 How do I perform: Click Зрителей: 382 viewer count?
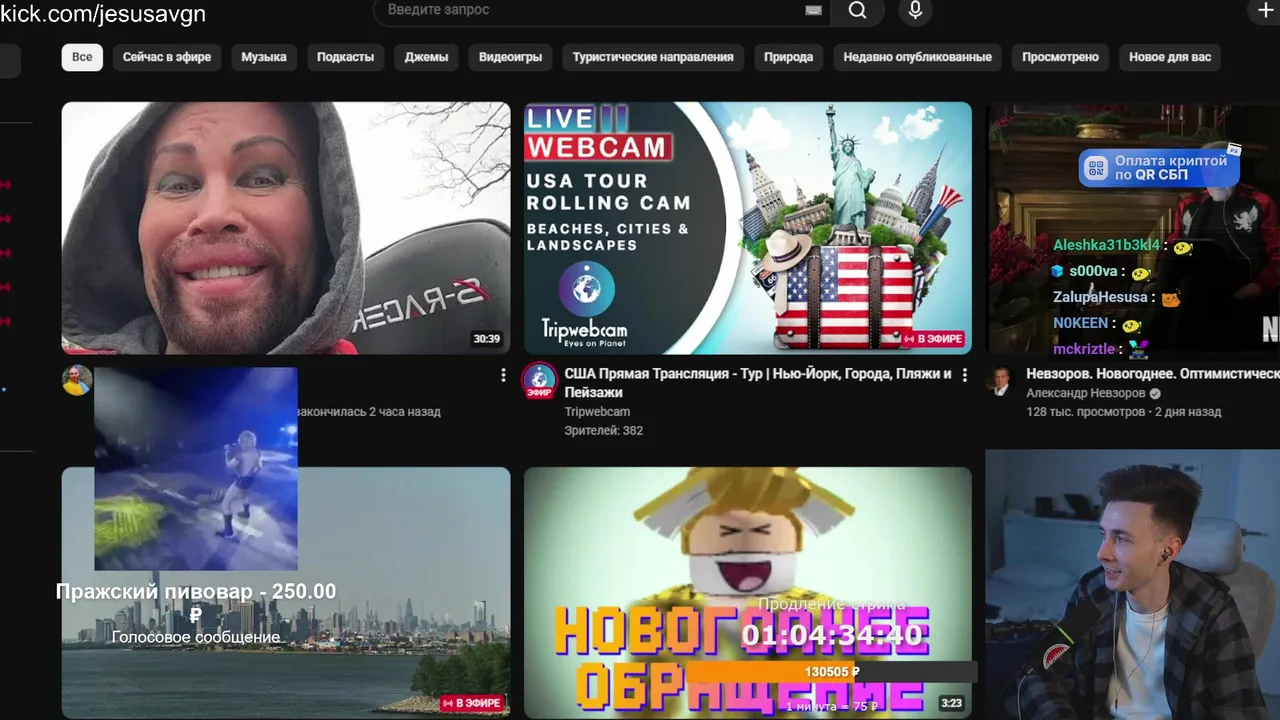pos(603,431)
